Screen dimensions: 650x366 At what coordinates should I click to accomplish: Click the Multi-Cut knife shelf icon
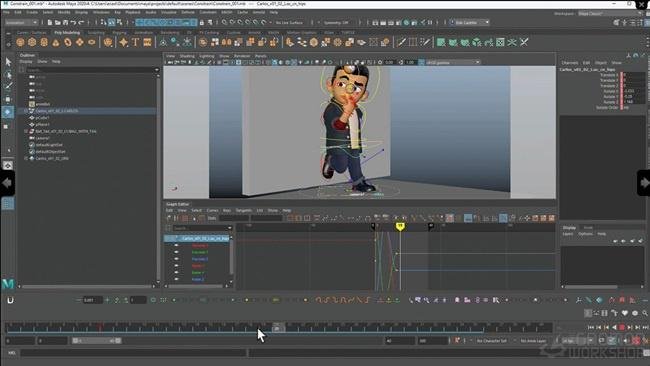[x=401, y=42]
